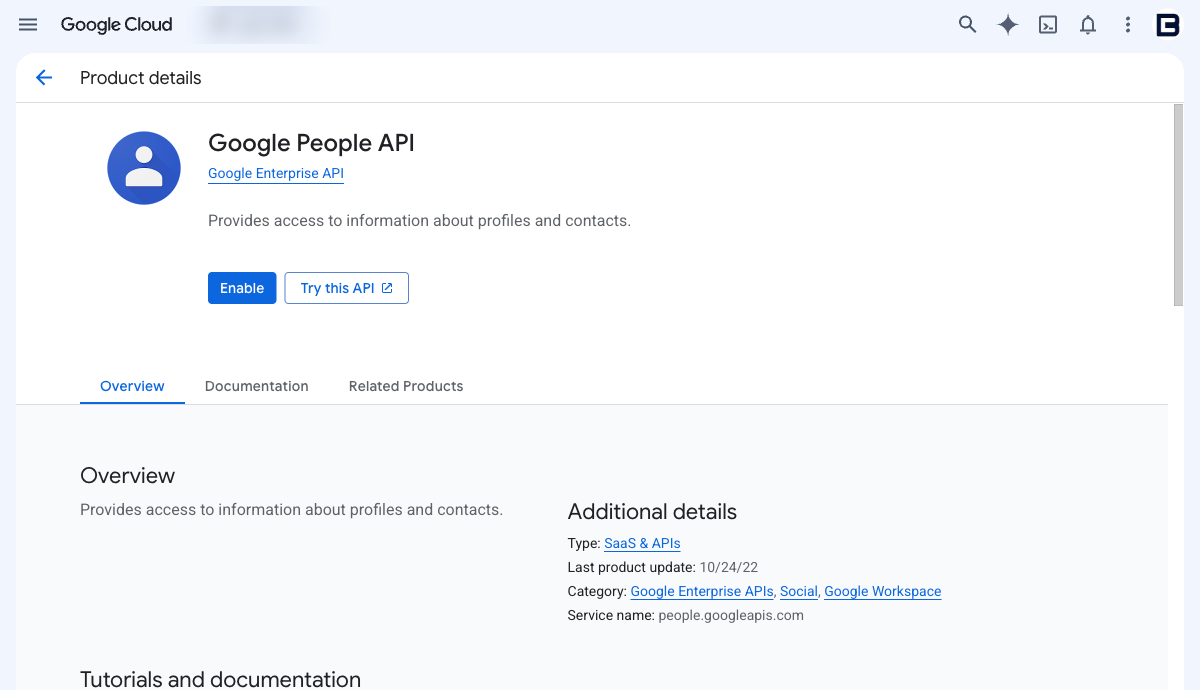
Task: Click the Product details page title
Action: 141,78
